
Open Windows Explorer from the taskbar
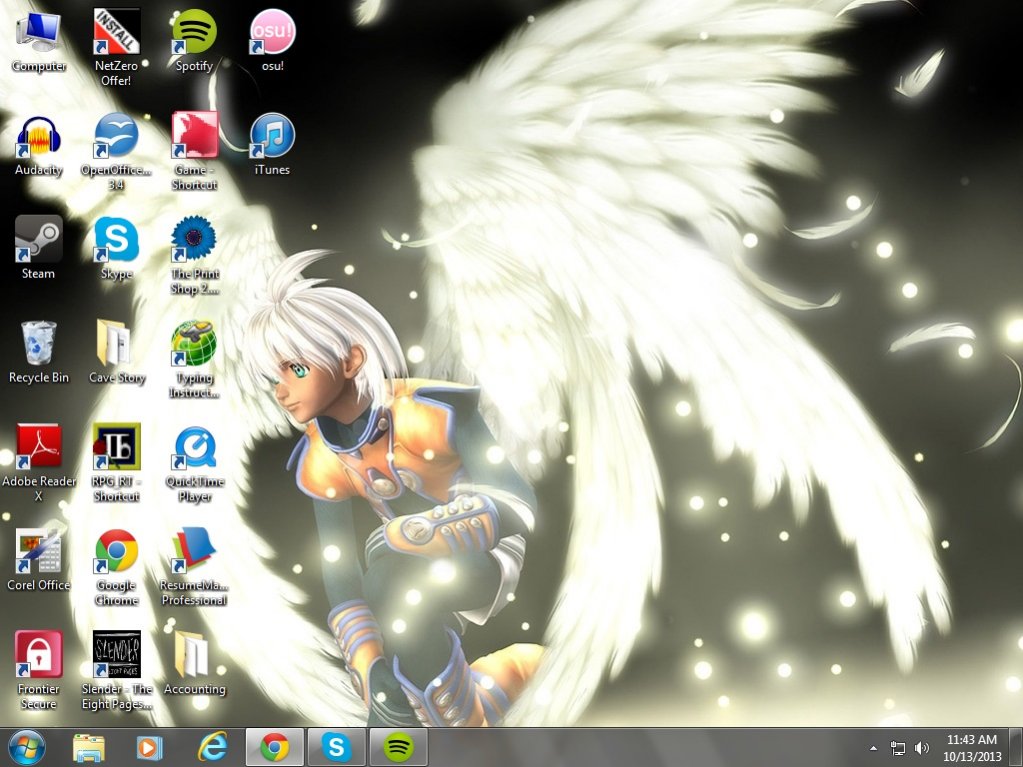[x=89, y=747]
